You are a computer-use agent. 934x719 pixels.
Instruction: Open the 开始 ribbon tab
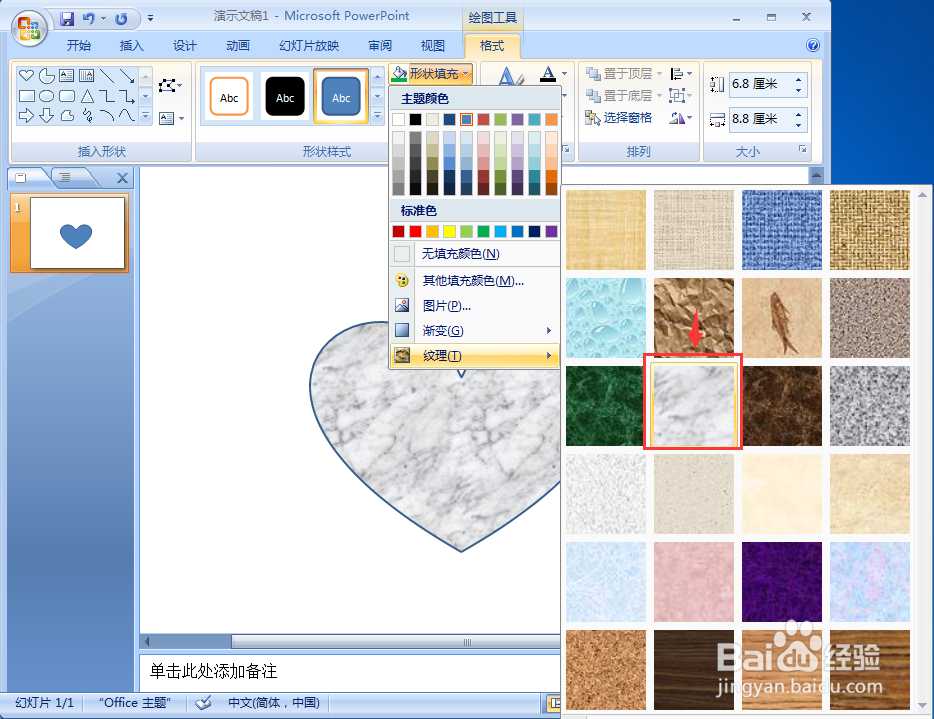click(x=79, y=46)
